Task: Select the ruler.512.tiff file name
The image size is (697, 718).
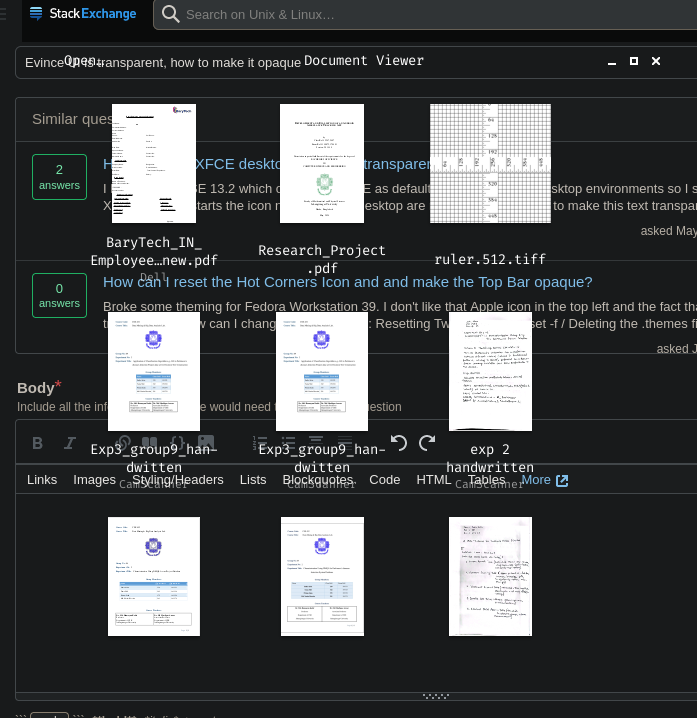Action: (490, 259)
